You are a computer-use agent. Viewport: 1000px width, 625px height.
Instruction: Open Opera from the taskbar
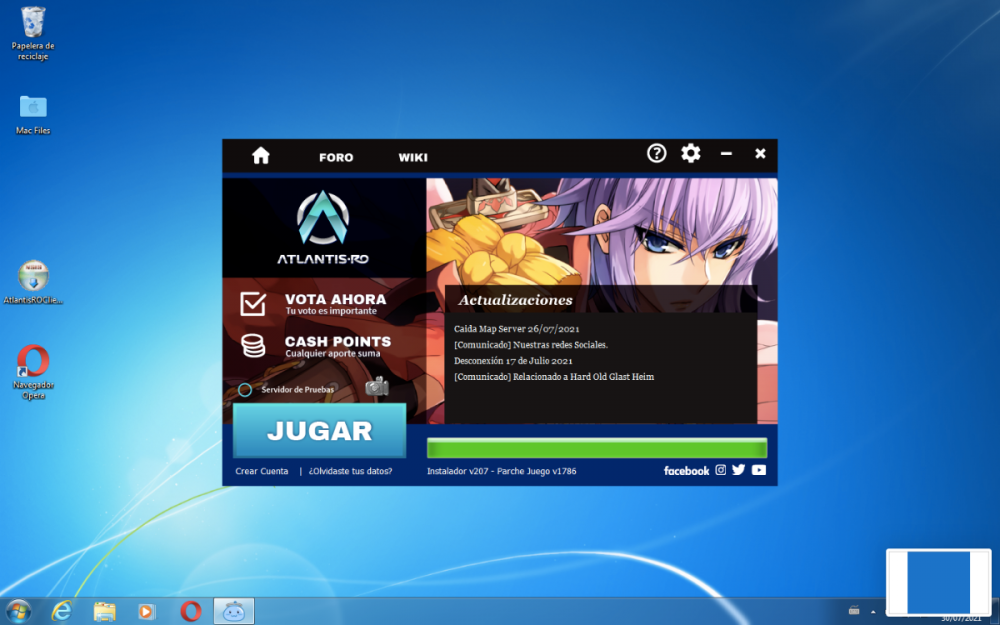coord(190,611)
